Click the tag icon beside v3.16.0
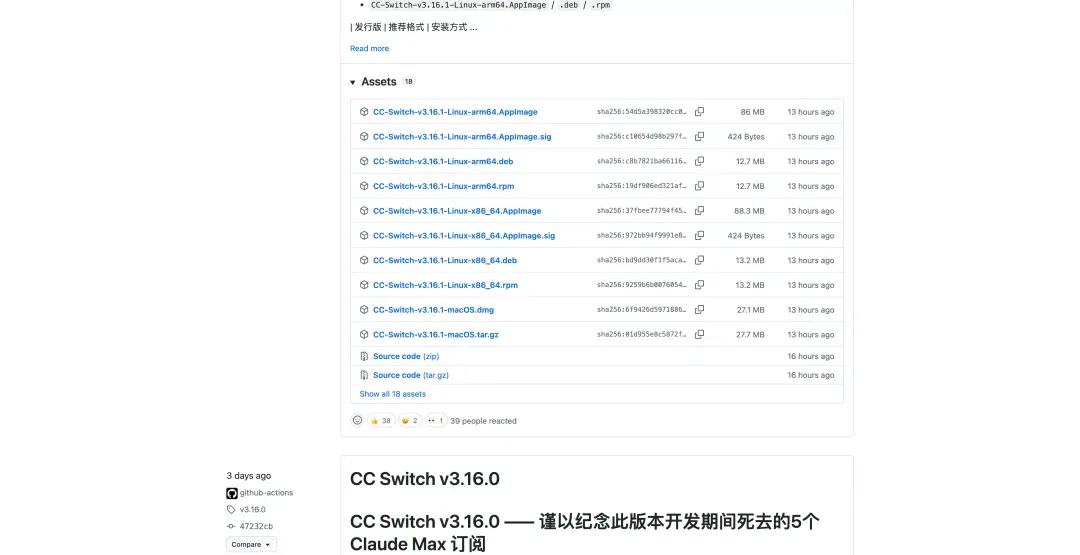This screenshot has width=1080, height=555. click(x=231, y=510)
